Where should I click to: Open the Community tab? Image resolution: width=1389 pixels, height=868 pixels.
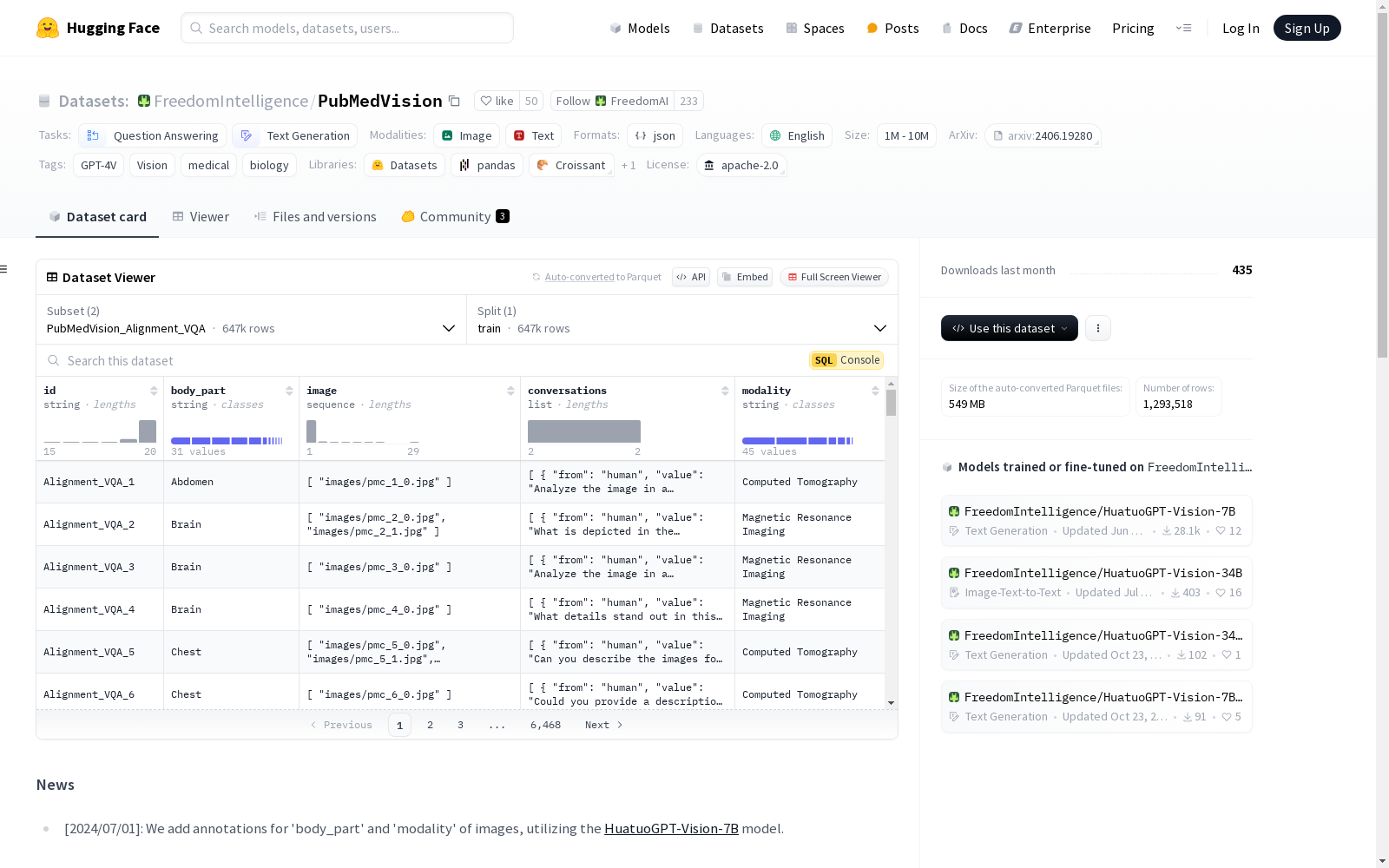(455, 217)
